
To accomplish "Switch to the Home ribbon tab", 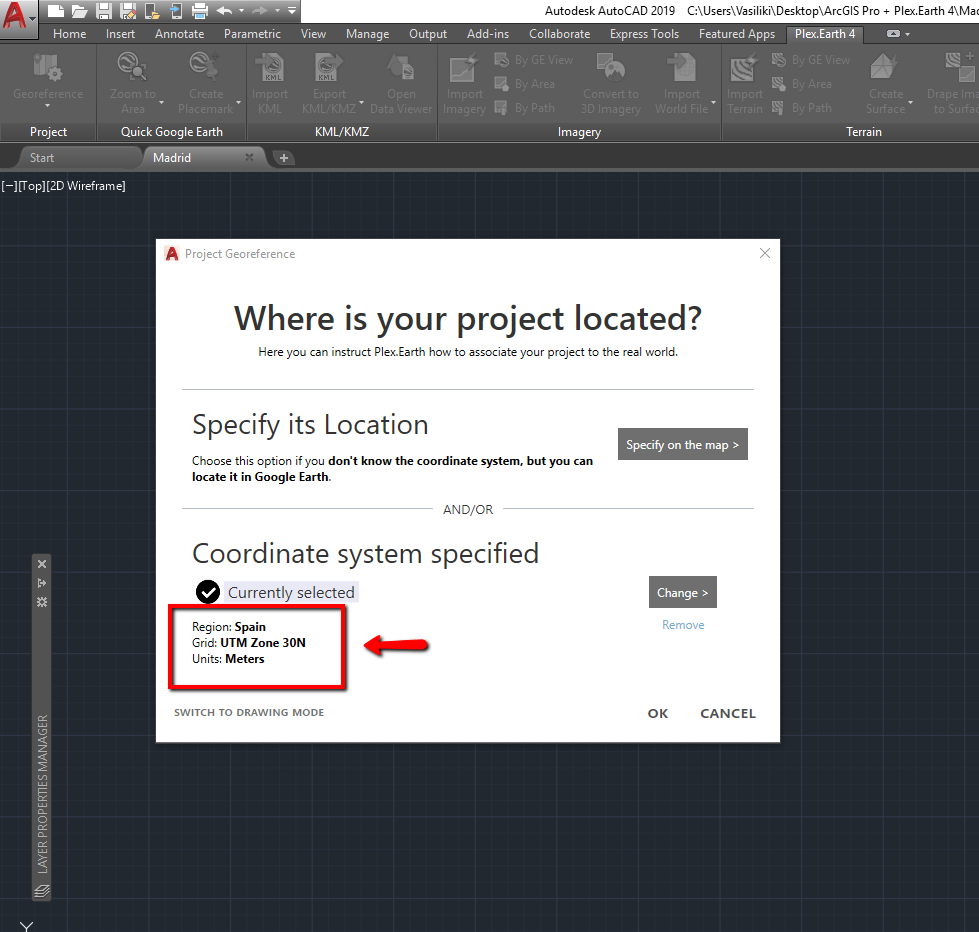I will click(69, 34).
